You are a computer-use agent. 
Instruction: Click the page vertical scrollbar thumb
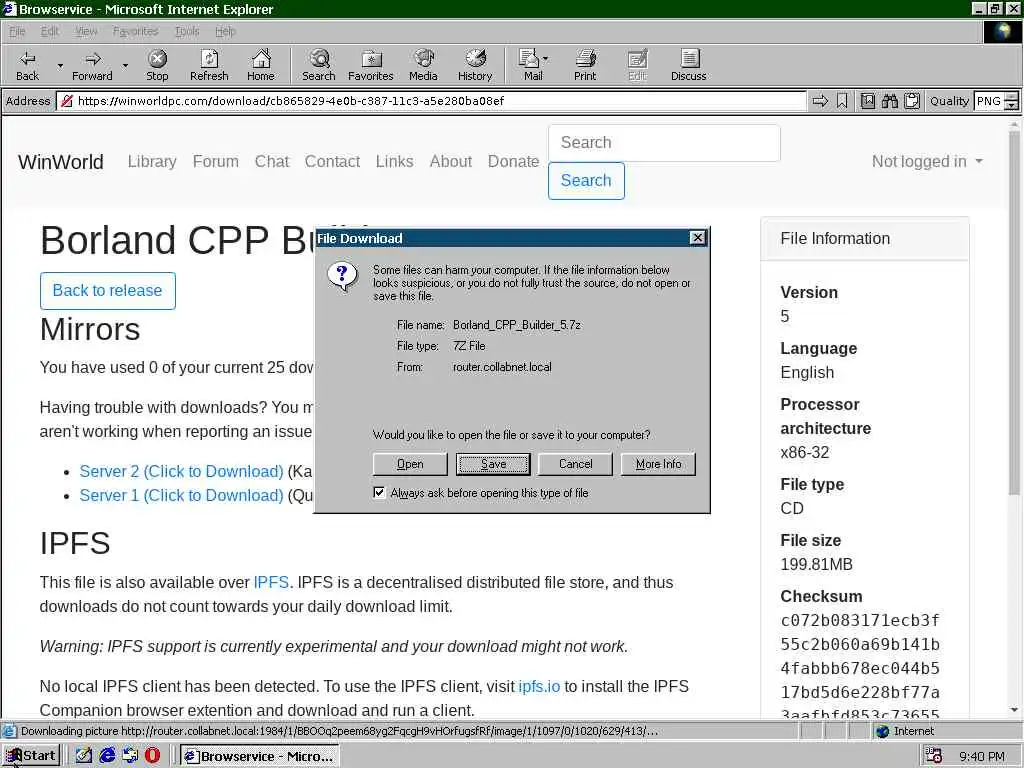1014,313
